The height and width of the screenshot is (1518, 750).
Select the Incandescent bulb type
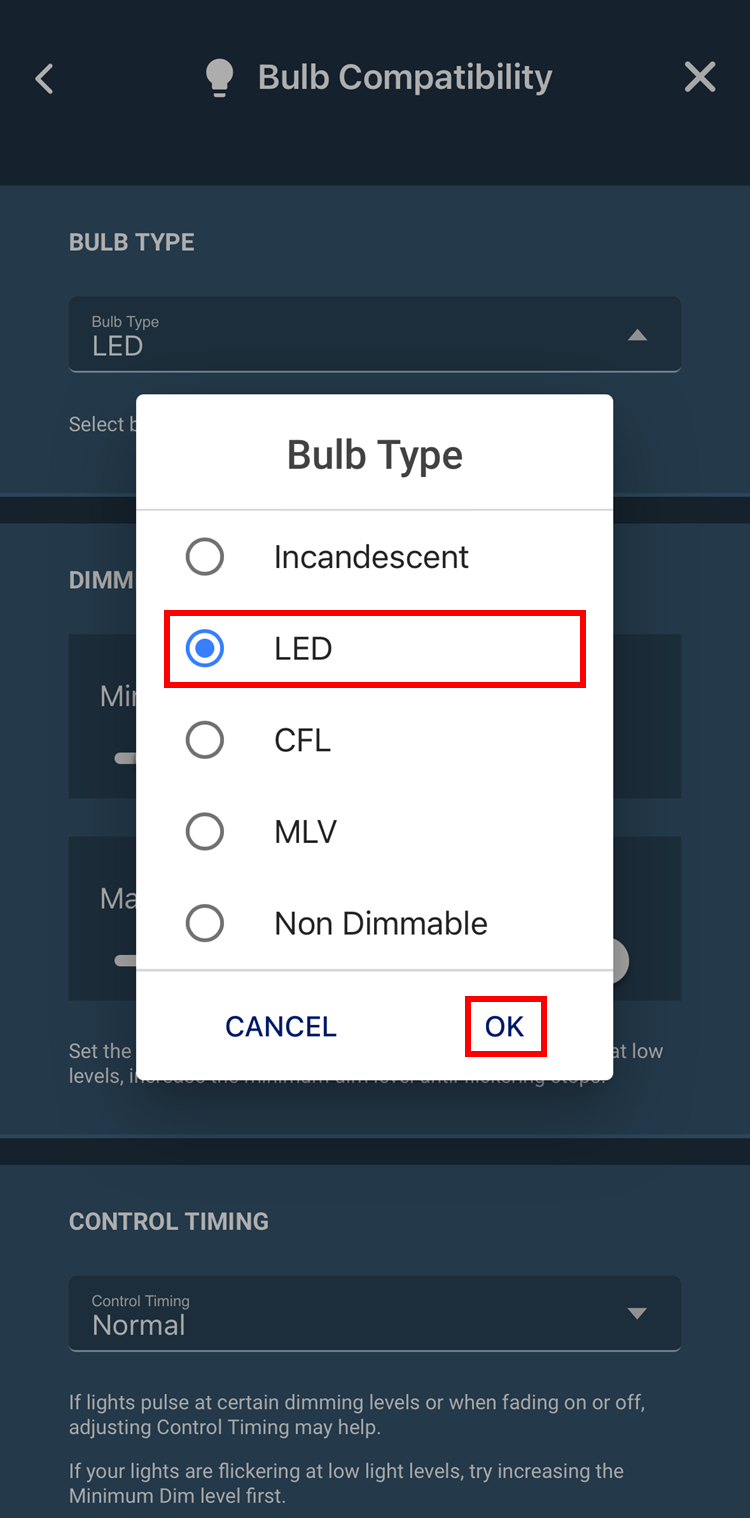[204, 557]
